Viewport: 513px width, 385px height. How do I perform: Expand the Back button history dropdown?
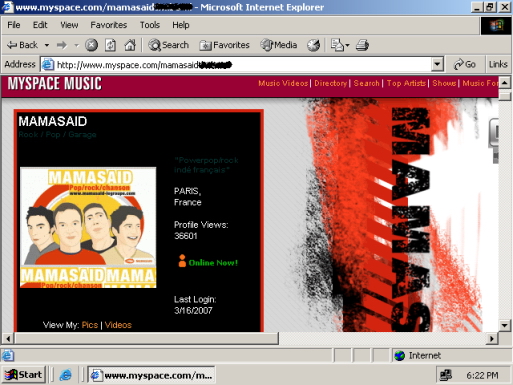(x=47, y=45)
